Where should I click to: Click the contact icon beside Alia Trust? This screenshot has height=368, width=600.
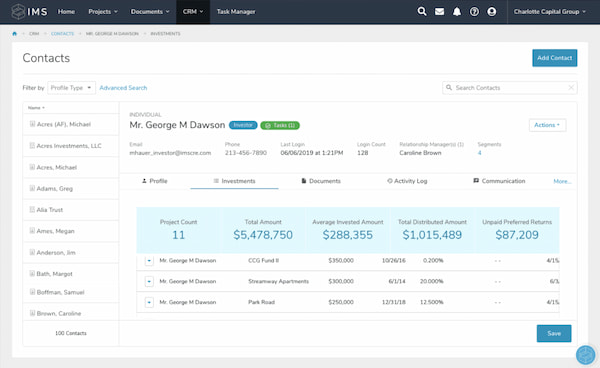tap(32, 209)
